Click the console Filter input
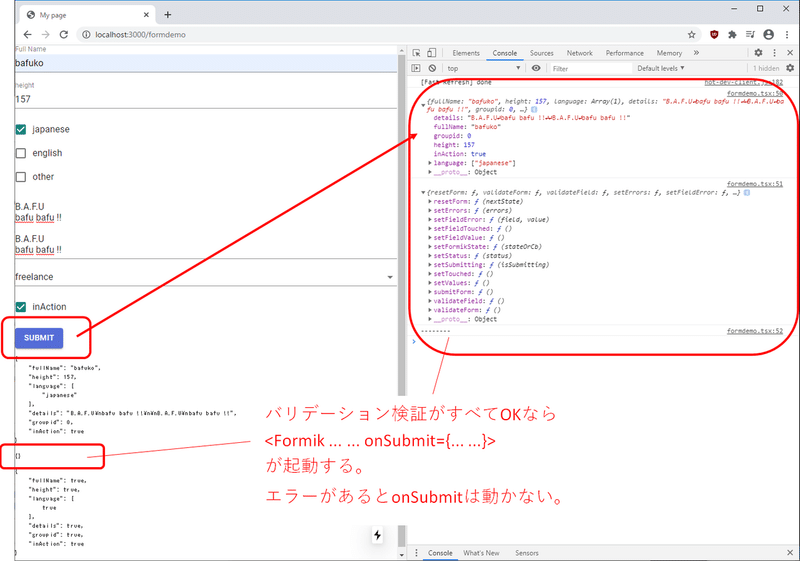Screen dimensions: 800x561 [591, 68]
